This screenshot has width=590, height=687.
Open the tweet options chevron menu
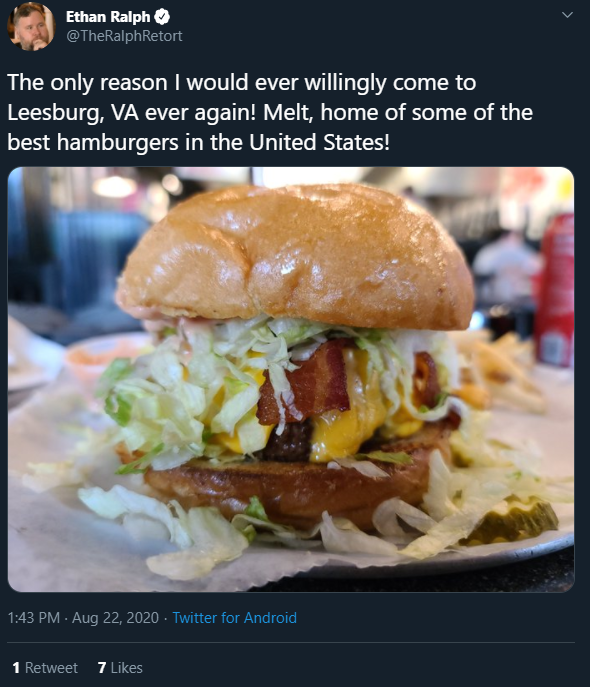pyautogui.click(x=567, y=15)
